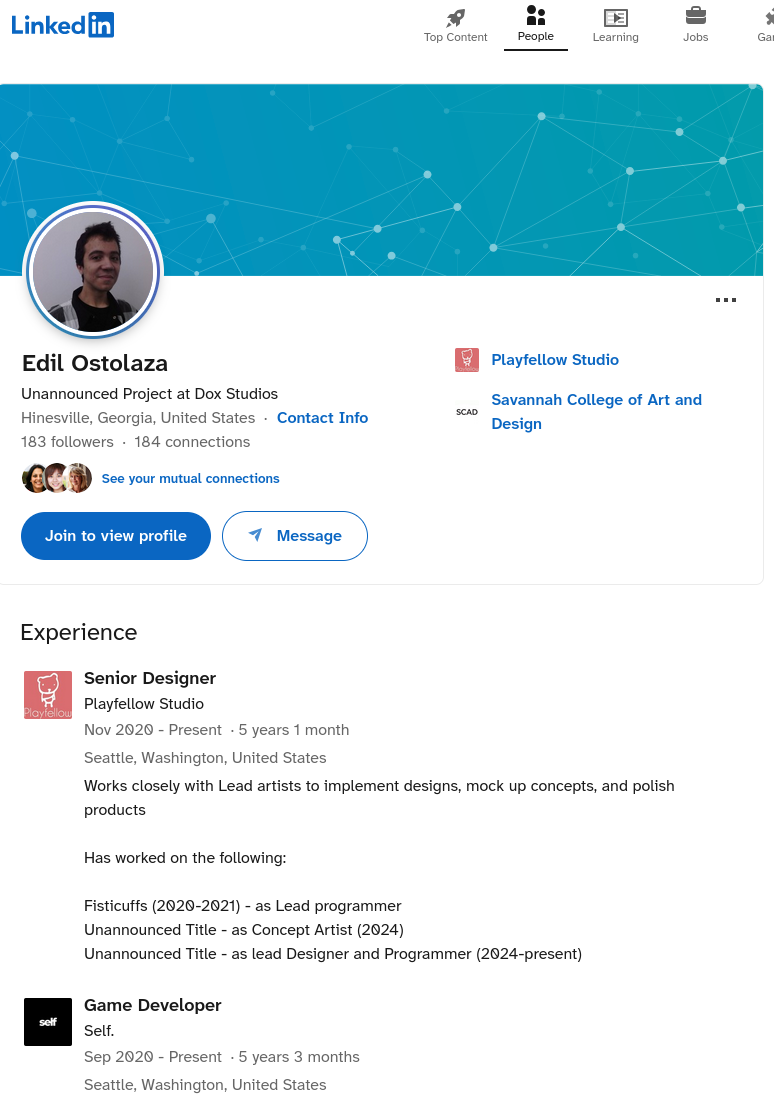This screenshot has width=774, height=1106.
Task: Click the SCAD logo icon
Action: coord(467,411)
